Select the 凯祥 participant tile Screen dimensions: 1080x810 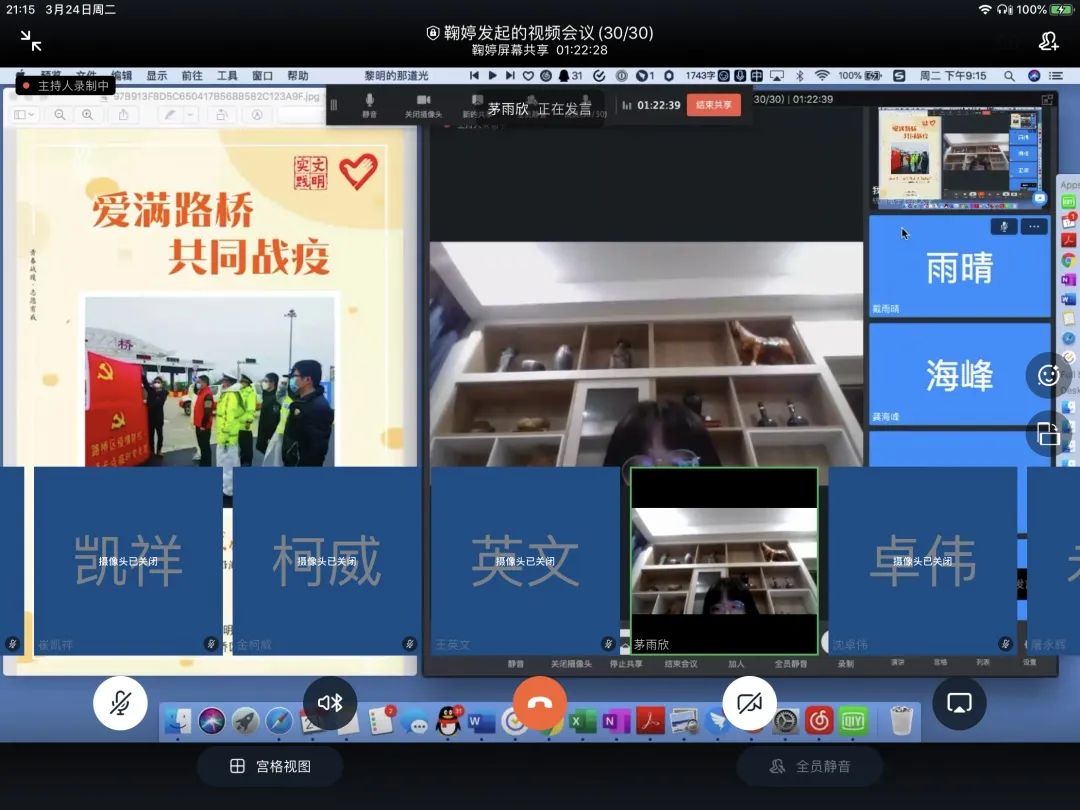tap(128, 561)
